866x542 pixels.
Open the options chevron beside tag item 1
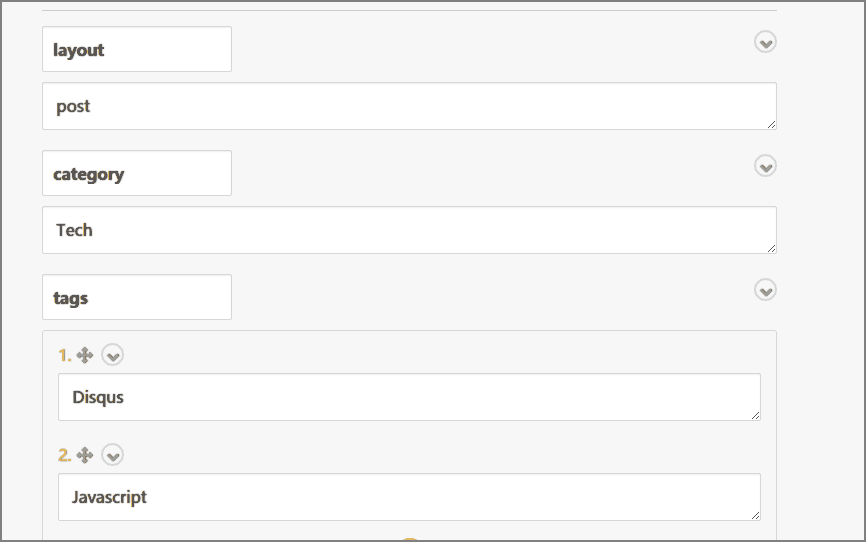coord(113,355)
